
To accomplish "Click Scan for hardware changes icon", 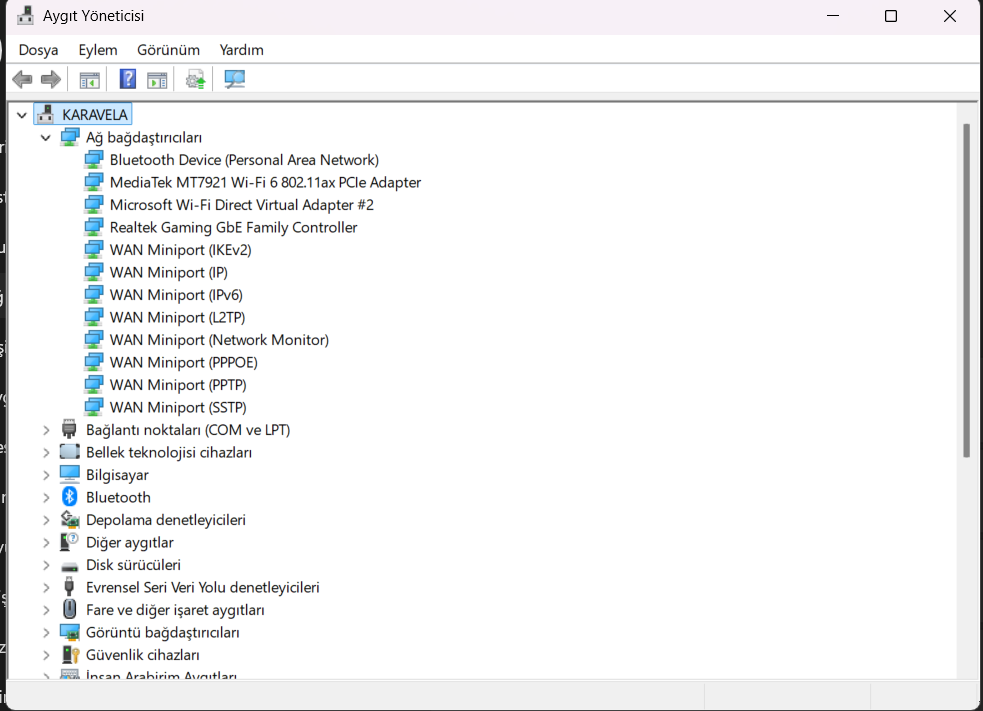I will click(234, 79).
